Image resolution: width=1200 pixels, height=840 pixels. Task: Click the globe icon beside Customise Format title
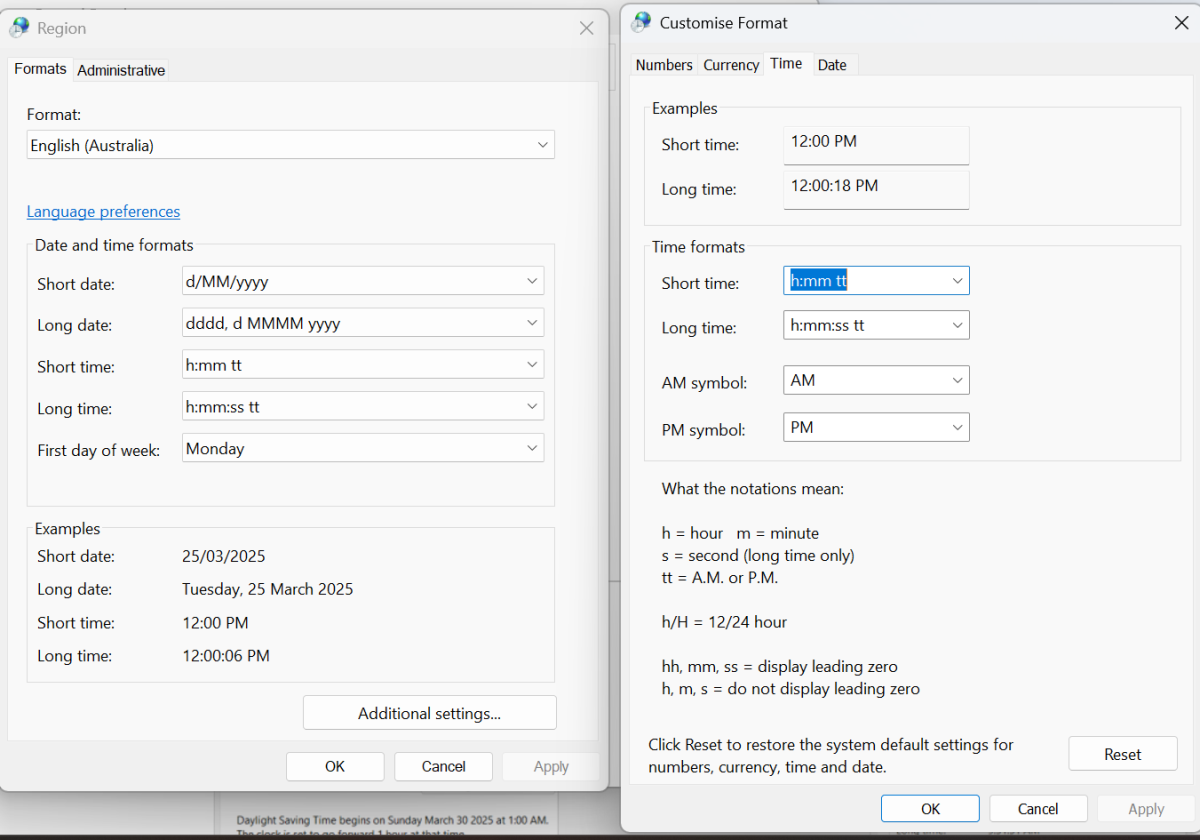point(640,22)
